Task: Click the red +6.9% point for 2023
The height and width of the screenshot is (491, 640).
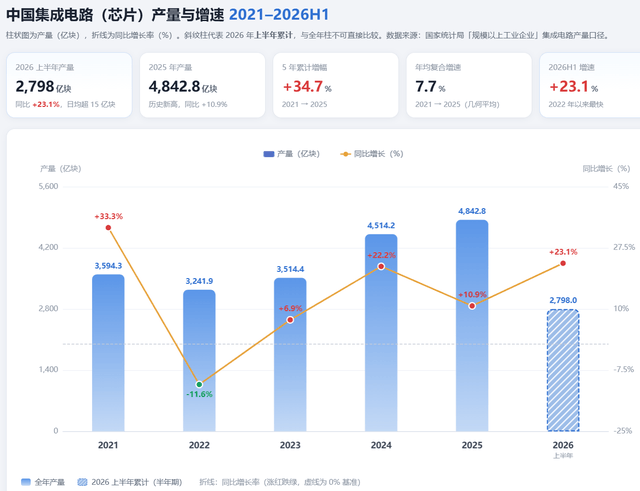Action: tap(290, 320)
